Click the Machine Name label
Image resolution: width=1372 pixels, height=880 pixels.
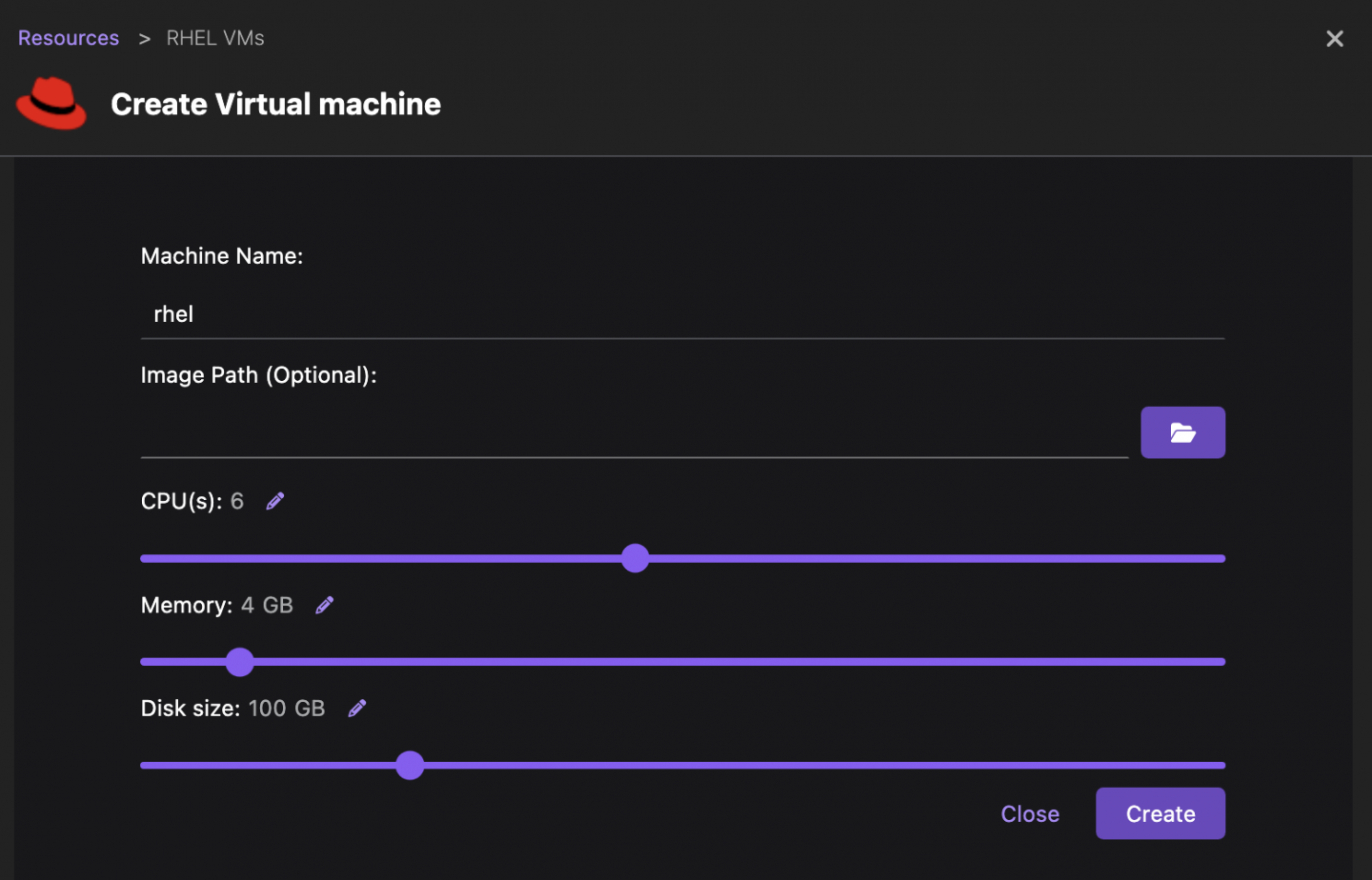click(x=222, y=256)
